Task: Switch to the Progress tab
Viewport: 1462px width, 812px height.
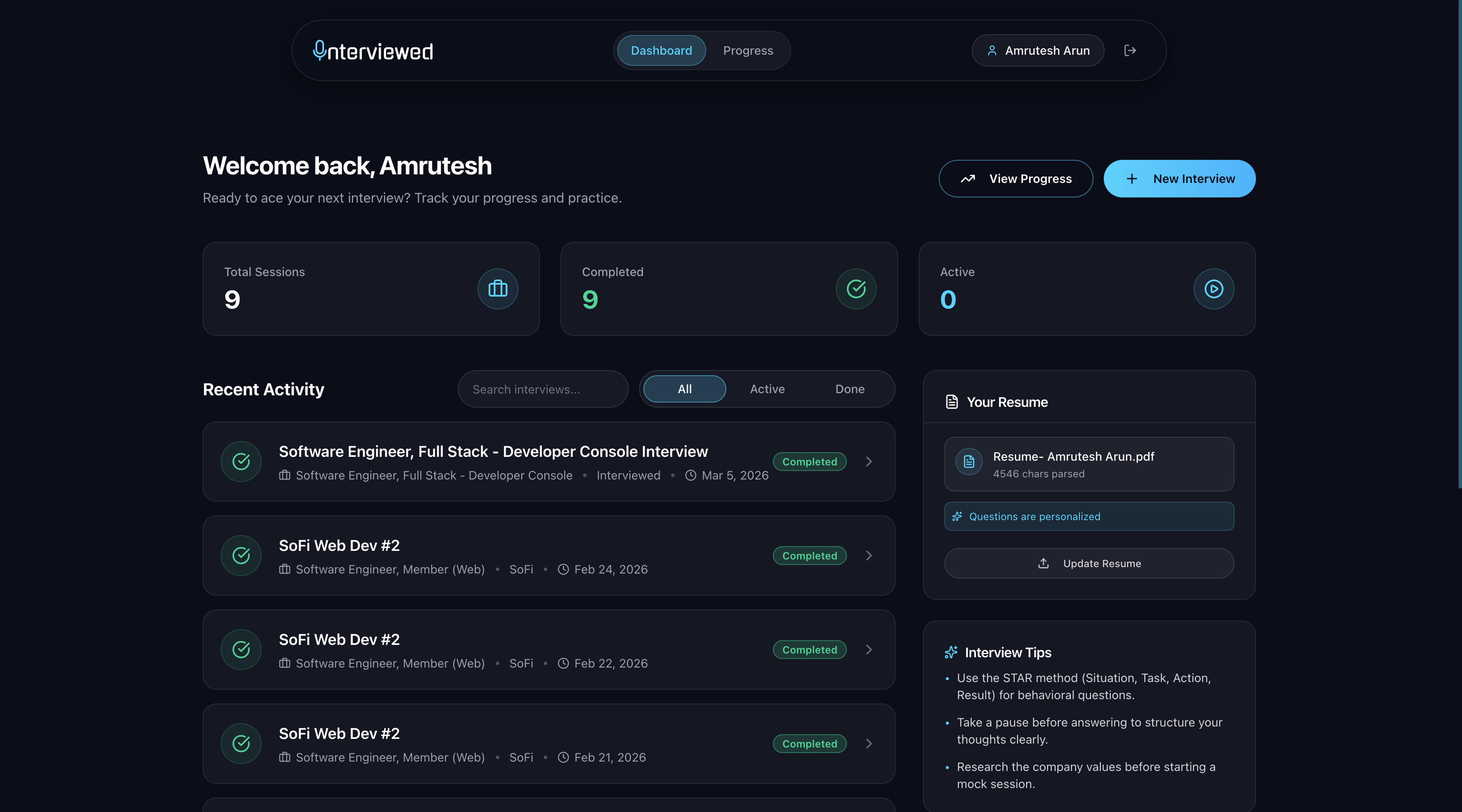Action: [x=748, y=50]
